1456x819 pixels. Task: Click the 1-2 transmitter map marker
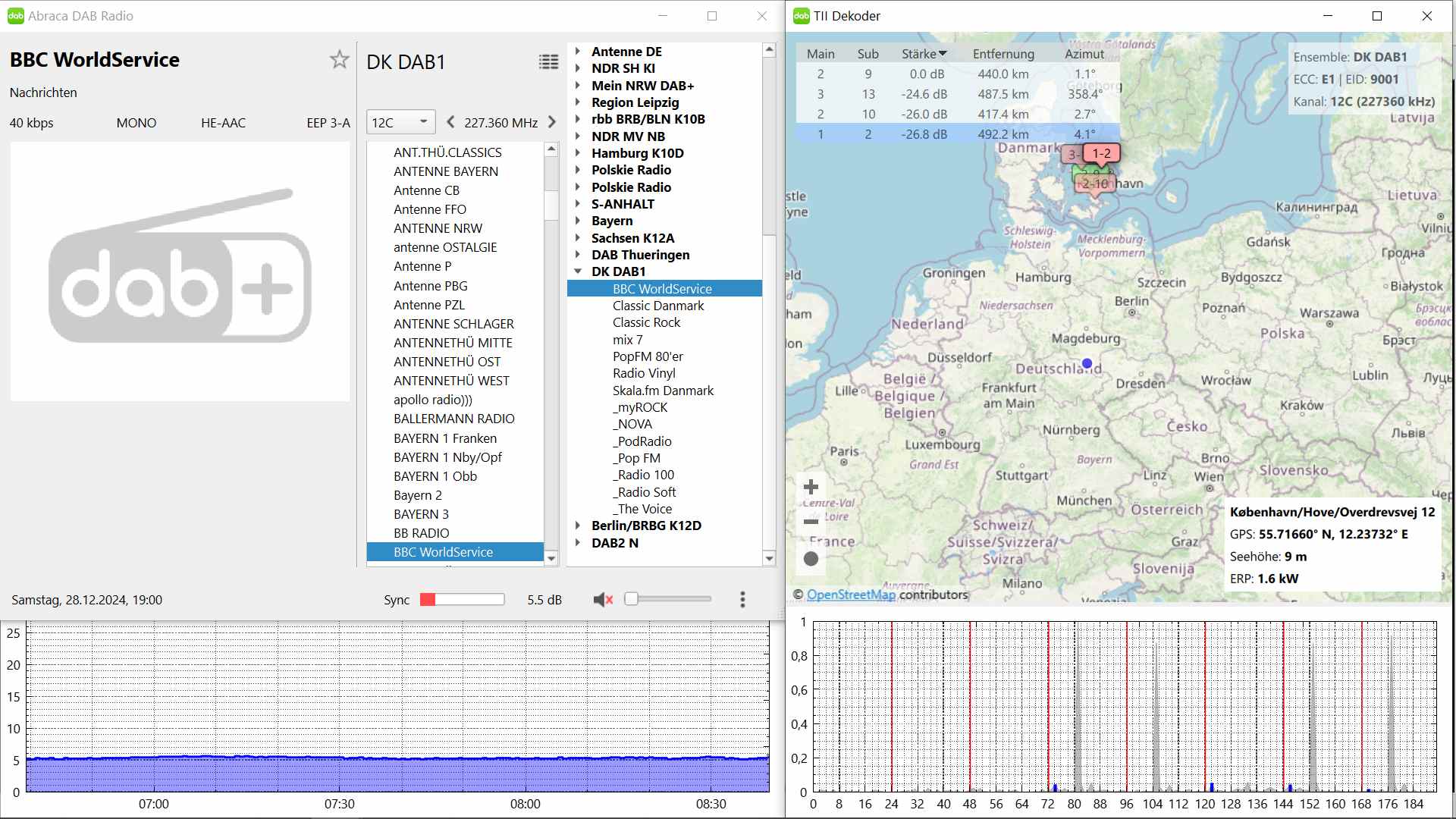click(1101, 154)
